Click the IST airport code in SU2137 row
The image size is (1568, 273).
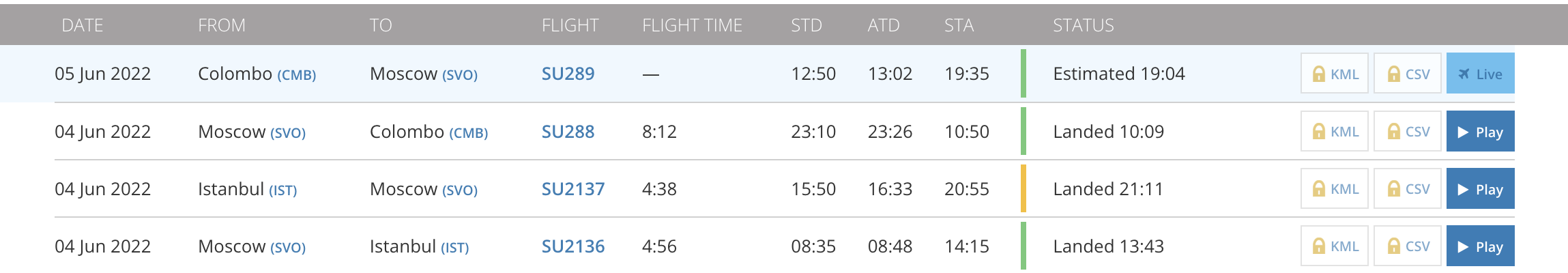click(282, 190)
